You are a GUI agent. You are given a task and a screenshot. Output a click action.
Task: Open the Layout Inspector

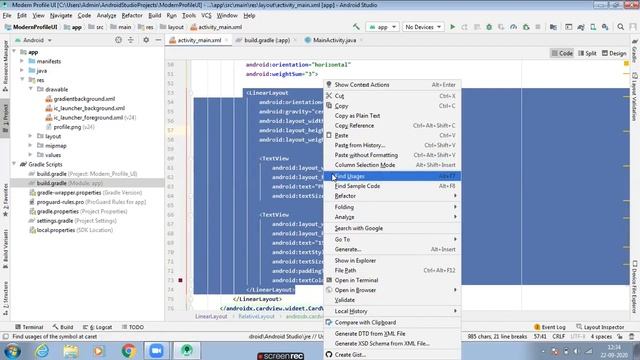click(x=600, y=327)
